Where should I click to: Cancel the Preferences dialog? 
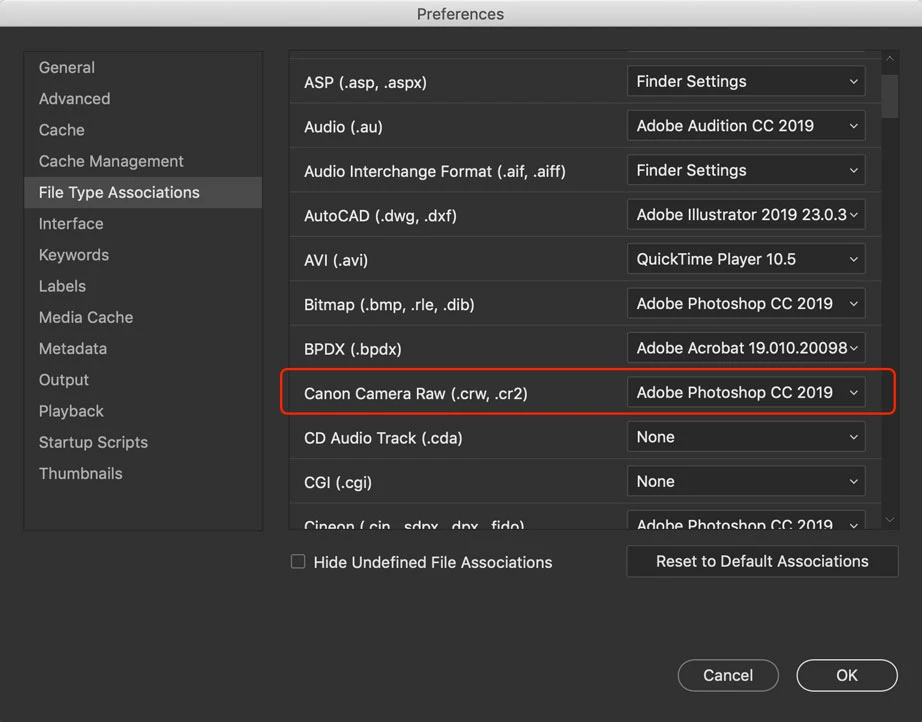click(728, 675)
